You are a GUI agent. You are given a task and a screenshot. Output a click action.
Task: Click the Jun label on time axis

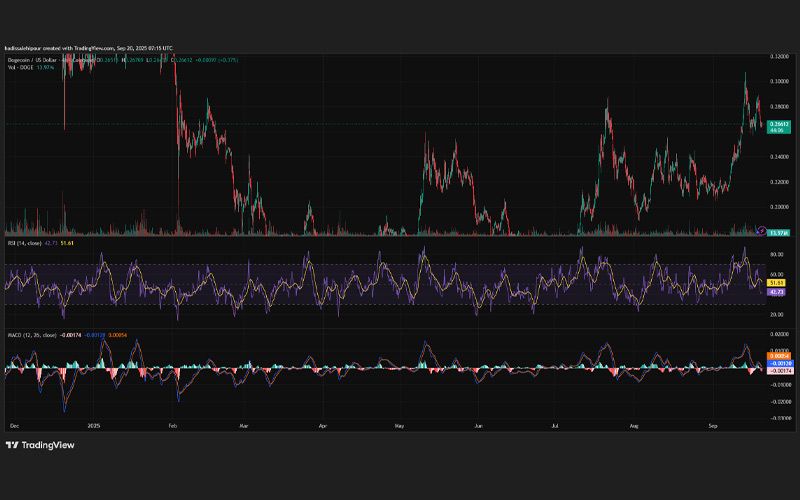point(478,426)
